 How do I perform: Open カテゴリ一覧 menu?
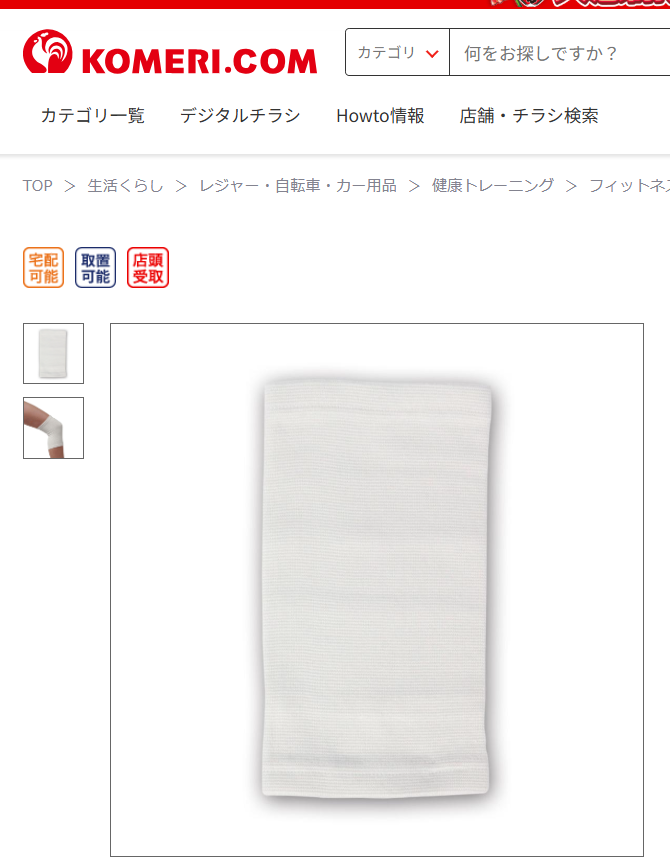[x=93, y=116]
